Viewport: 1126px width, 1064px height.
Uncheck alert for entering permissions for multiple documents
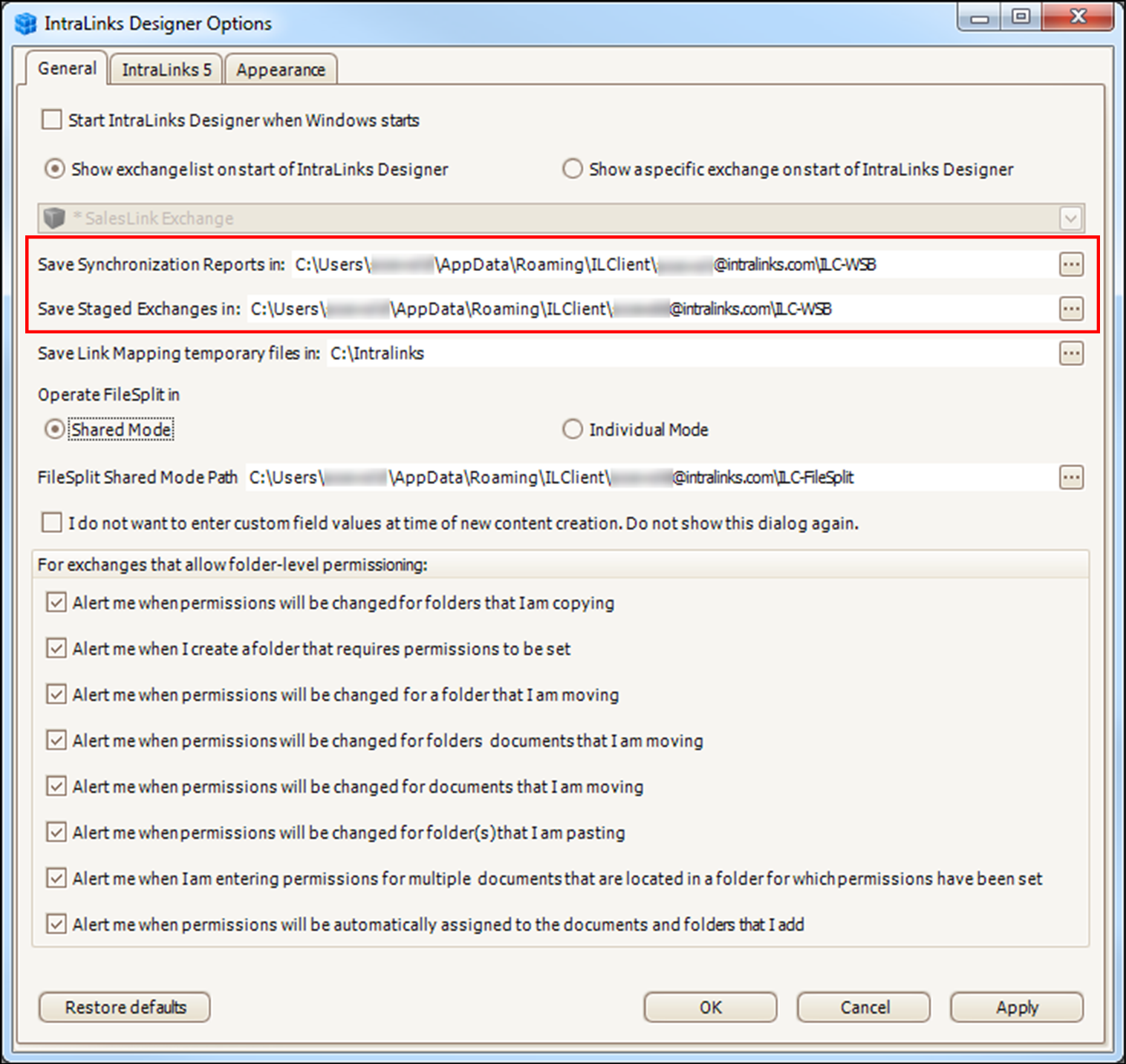click(x=56, y=878)
